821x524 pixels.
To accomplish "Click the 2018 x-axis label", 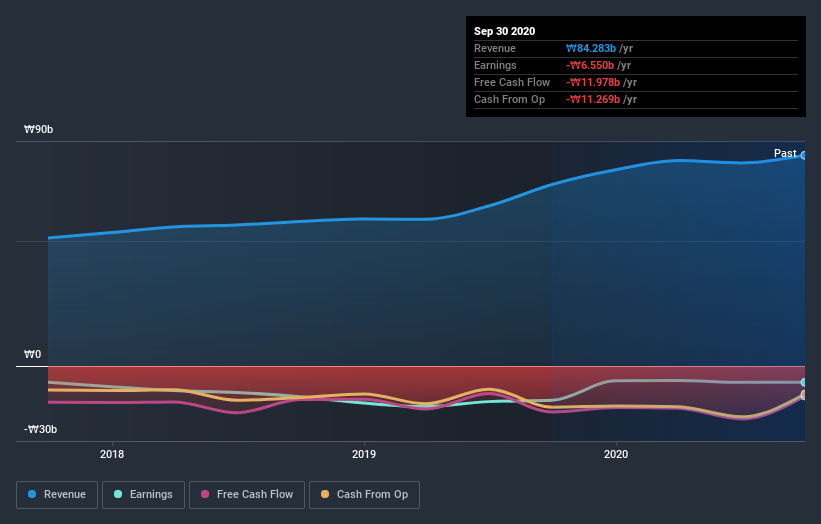I will point(112,454).
